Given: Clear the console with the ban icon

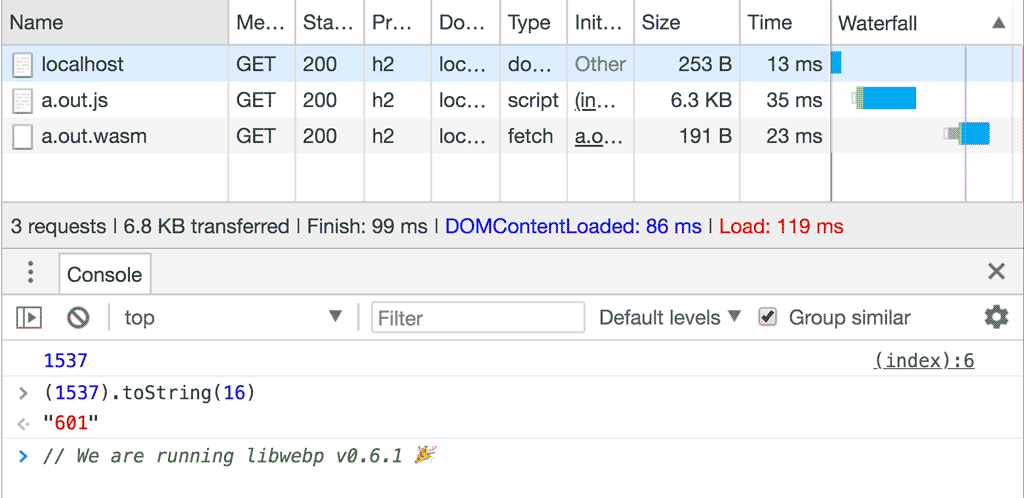Looking at the screenshot, I should [78, 318].
